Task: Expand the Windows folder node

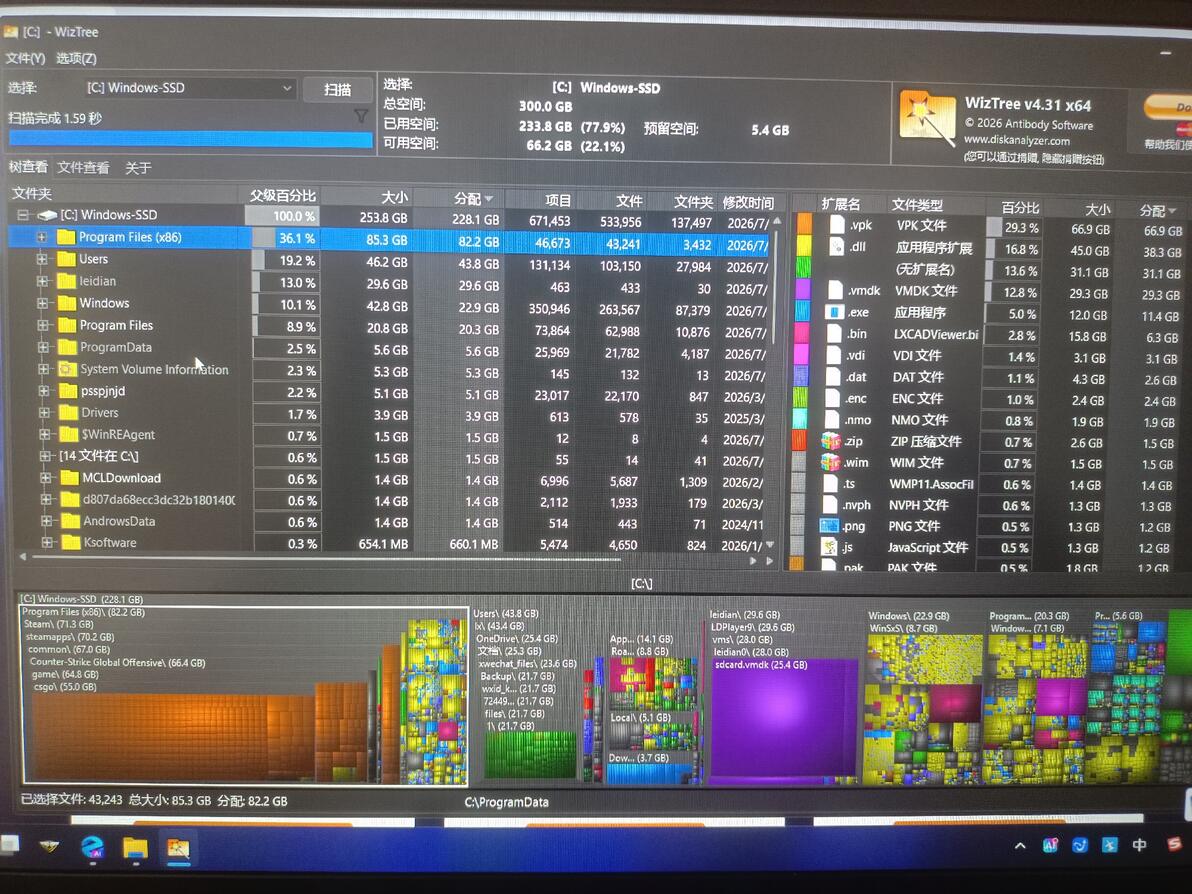Action: [x=43, y=303]
